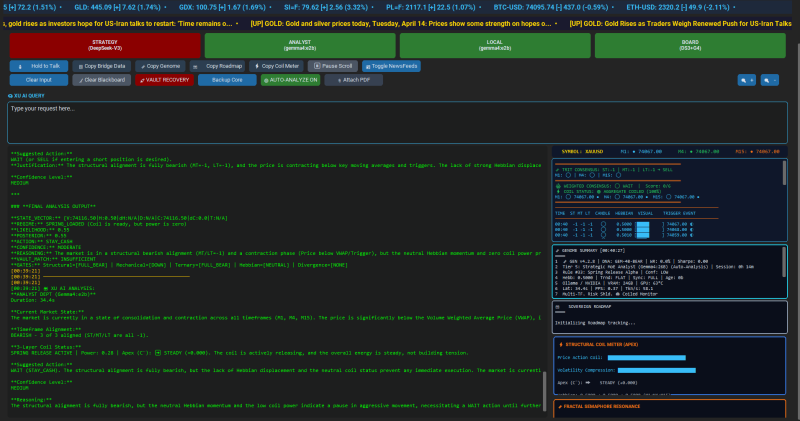The width and height of the screenshot is (800, 421).
Task: Open the LOCAL model tab
Action: (495, 45)
